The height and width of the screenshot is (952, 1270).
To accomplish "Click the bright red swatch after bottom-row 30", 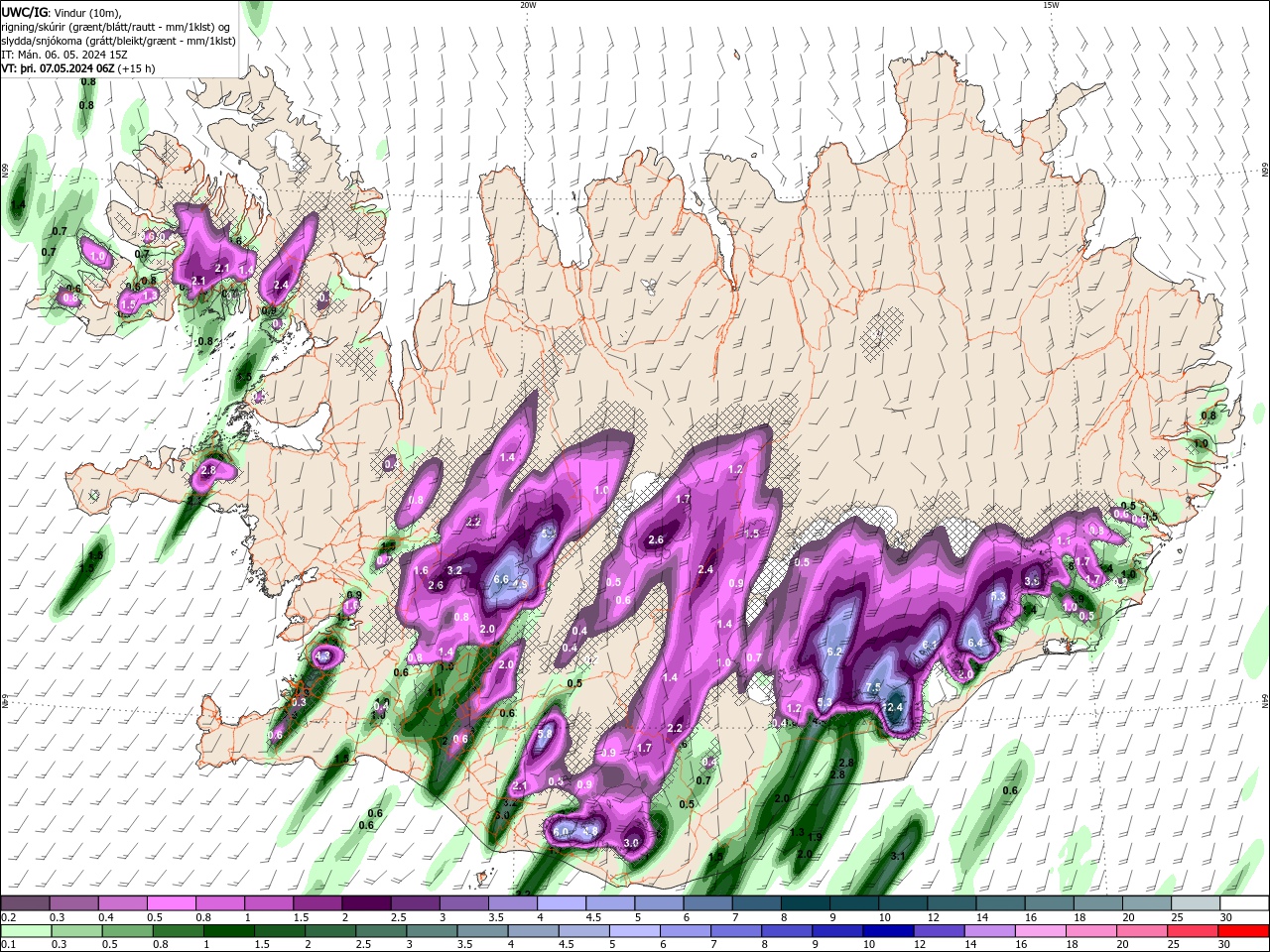I will (x=1244, y=932).
